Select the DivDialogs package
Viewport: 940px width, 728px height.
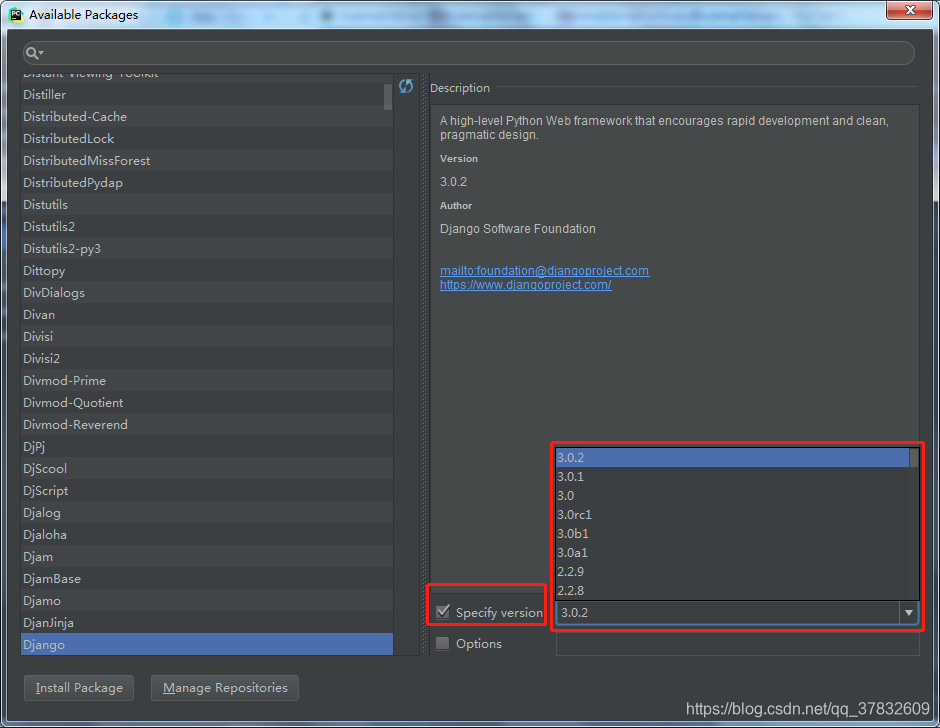(x=207, y=293)
